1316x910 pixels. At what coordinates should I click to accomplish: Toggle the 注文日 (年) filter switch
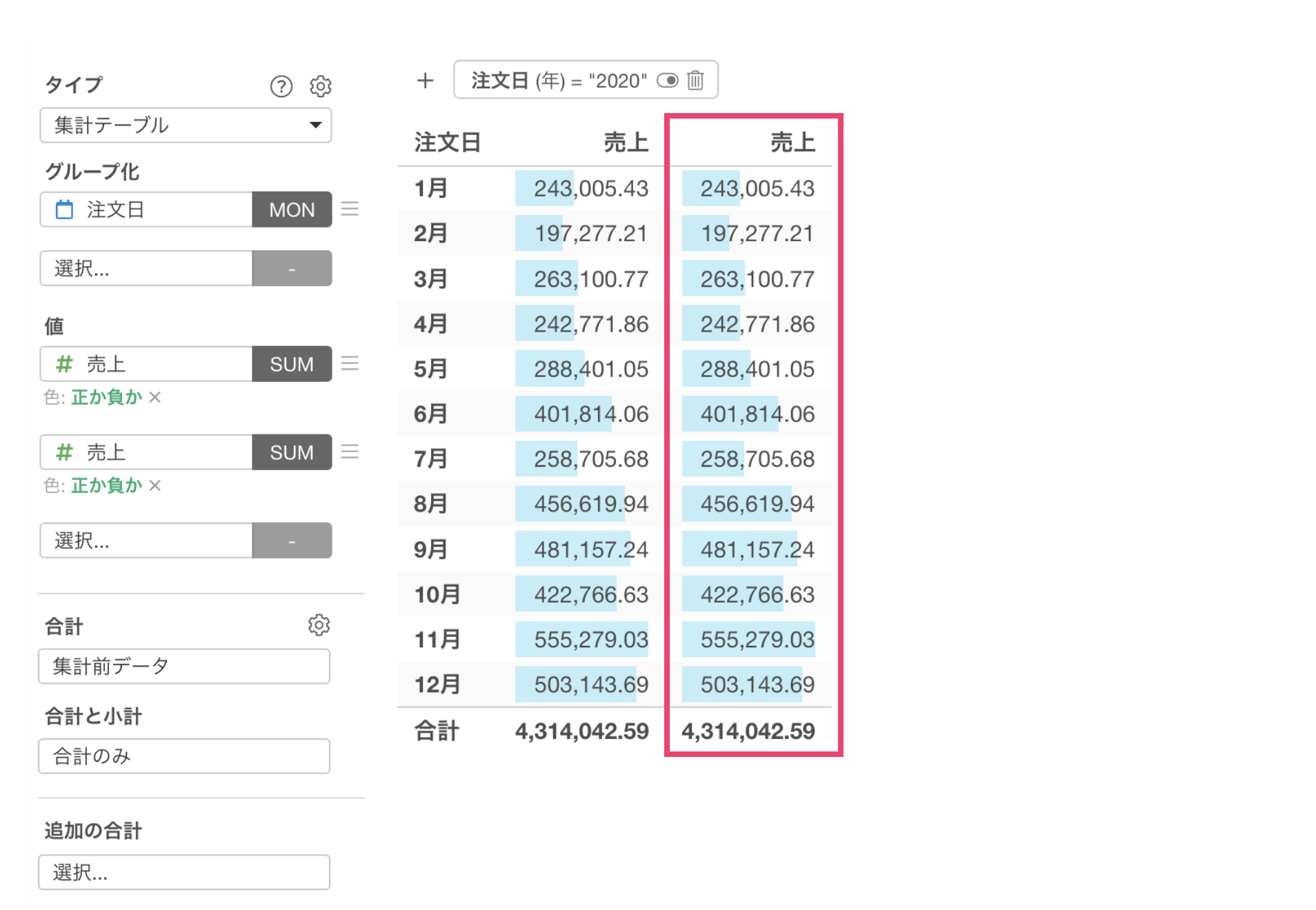tap(667, 81)
